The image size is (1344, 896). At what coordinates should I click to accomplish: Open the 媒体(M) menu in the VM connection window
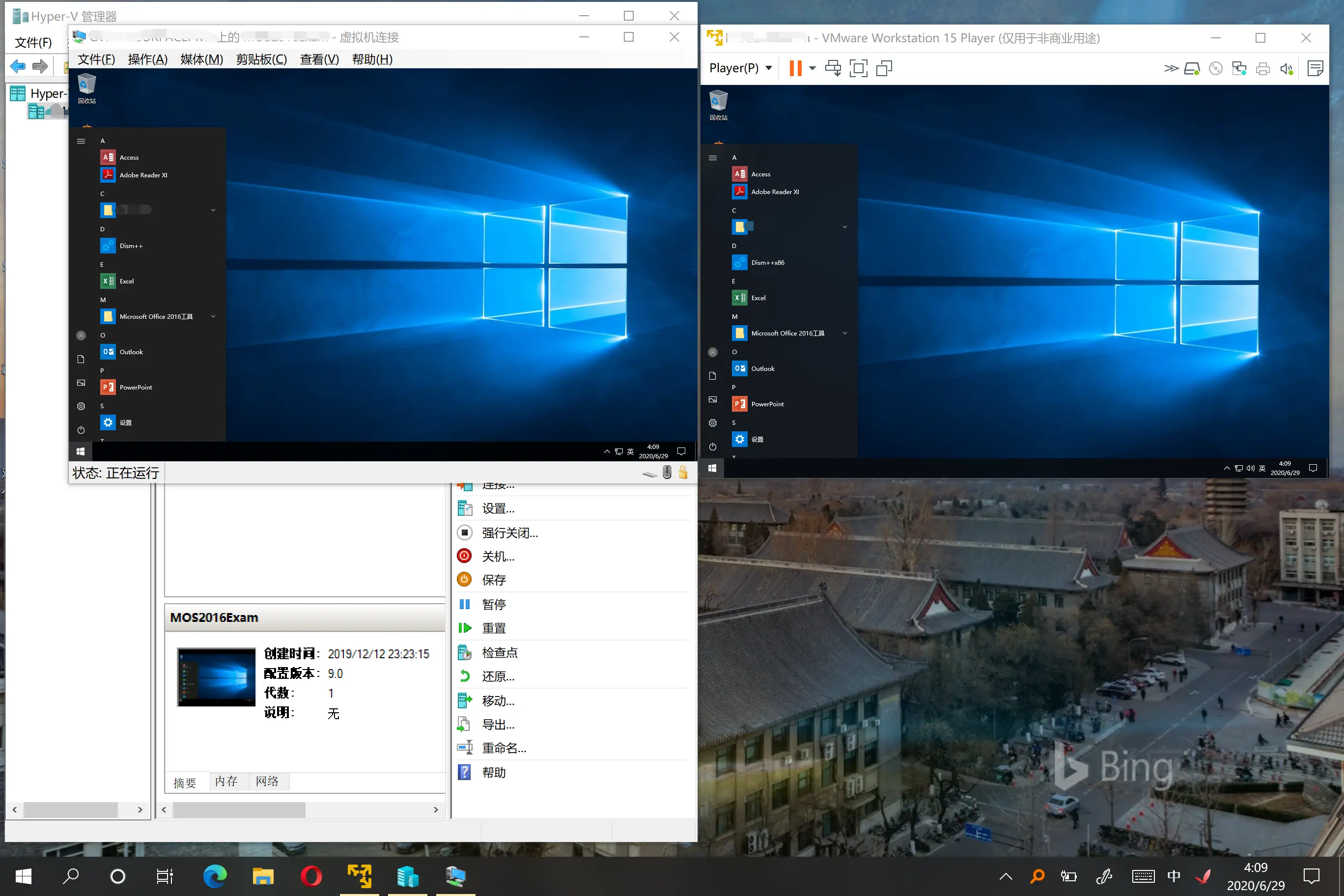click(201, 59)
